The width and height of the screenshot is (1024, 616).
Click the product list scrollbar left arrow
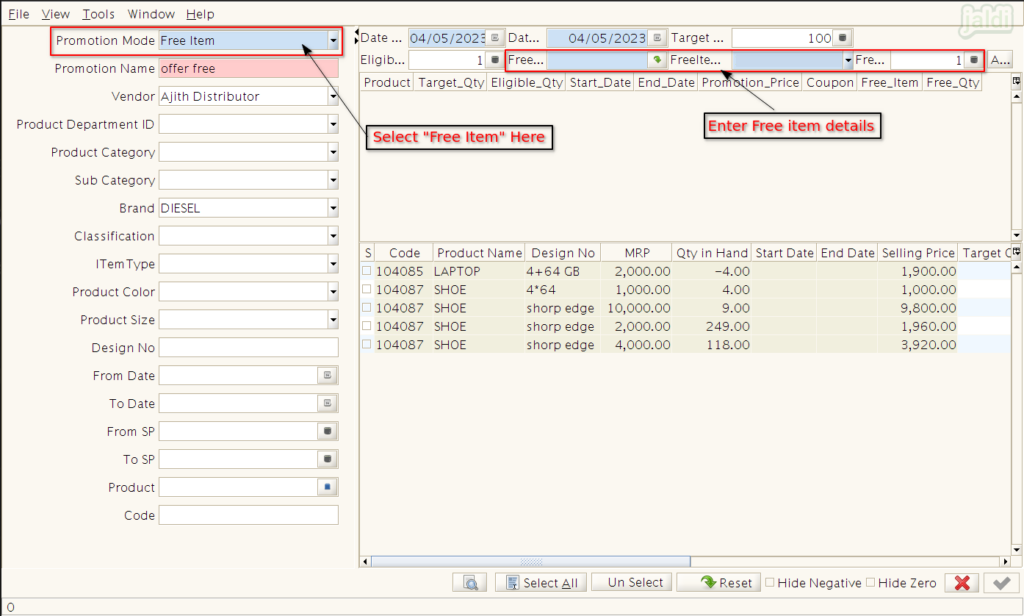pyautogui.click(x=365, y=562)
